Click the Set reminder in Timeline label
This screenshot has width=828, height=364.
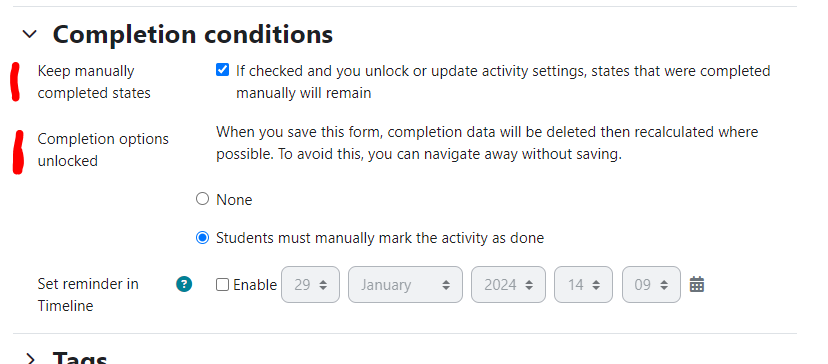88,295
